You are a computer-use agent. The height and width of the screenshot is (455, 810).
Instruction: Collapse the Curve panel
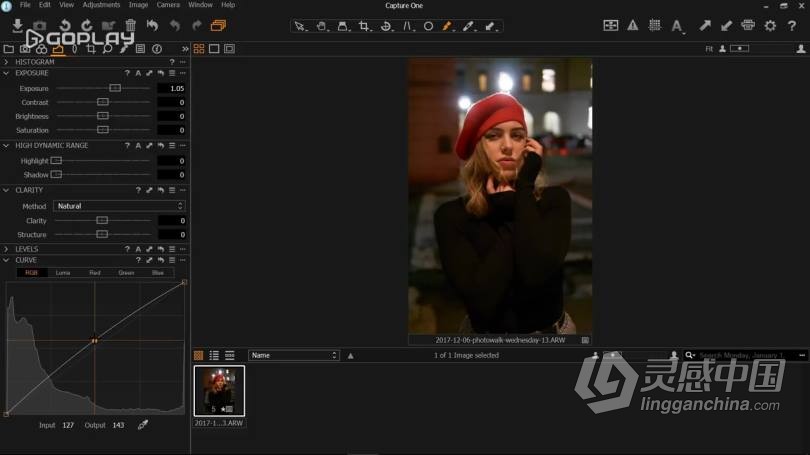point(6,260)
